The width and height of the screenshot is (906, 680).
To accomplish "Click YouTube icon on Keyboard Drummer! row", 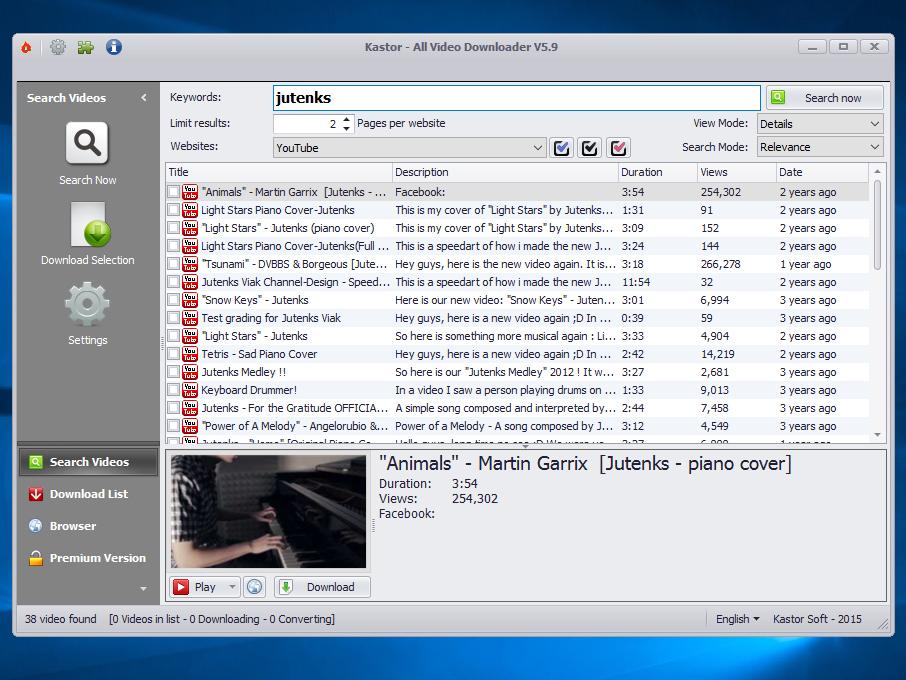I will tap(190, 390).
